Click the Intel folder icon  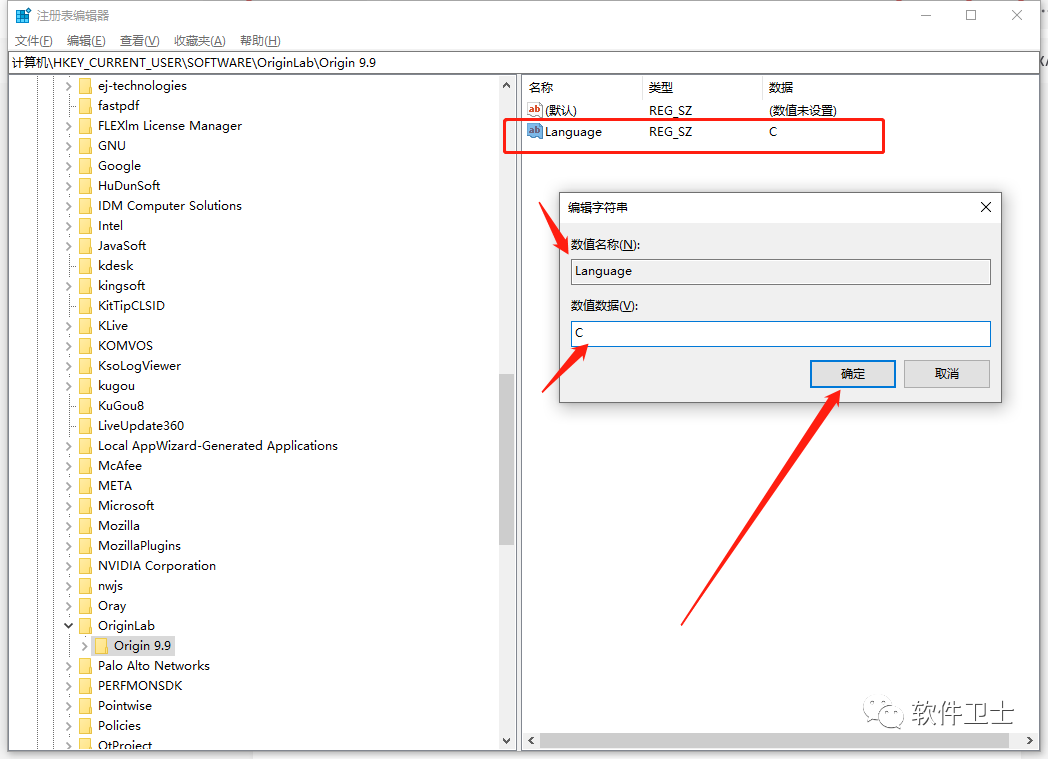pos(86,226)
